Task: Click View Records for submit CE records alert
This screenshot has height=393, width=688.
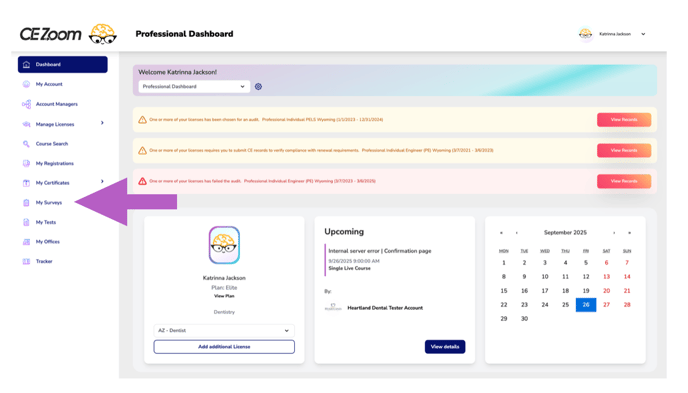Action: (x=624, y=150)
